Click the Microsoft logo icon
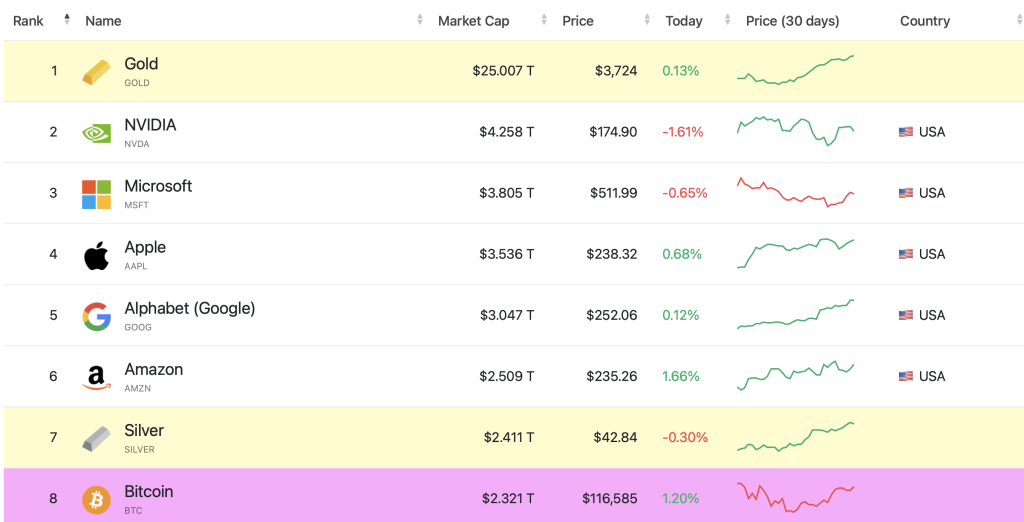 pos(97,194)
